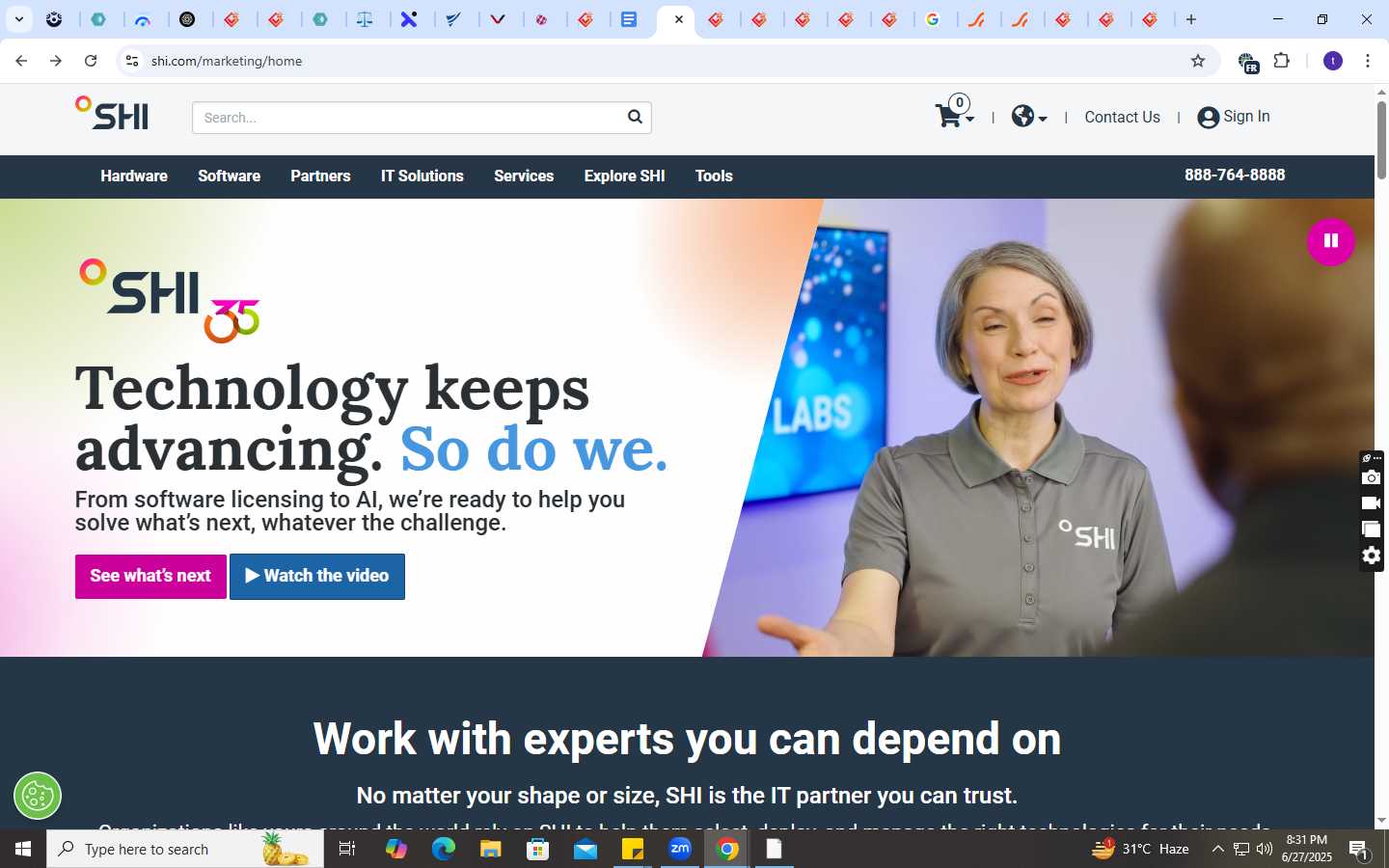Click the gallery stack icon in side widget
Screen dimensions: 1389x868
click(1371, 529)
